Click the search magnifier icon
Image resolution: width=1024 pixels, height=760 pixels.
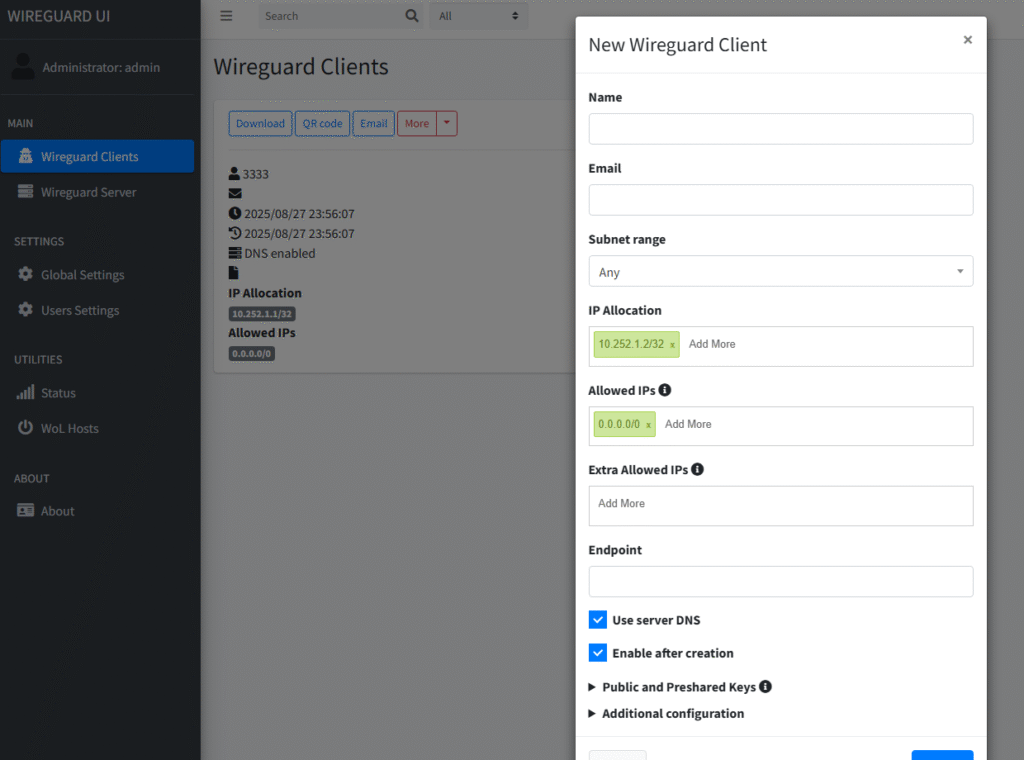click(412, 16)
